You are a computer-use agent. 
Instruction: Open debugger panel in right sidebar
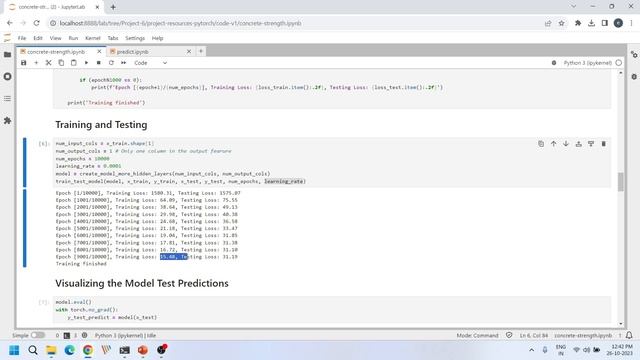click(x=634, y=76)
